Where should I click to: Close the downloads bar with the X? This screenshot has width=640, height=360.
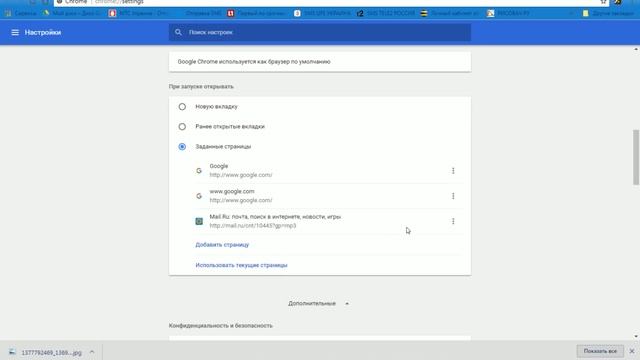click(x=632, y=351)
